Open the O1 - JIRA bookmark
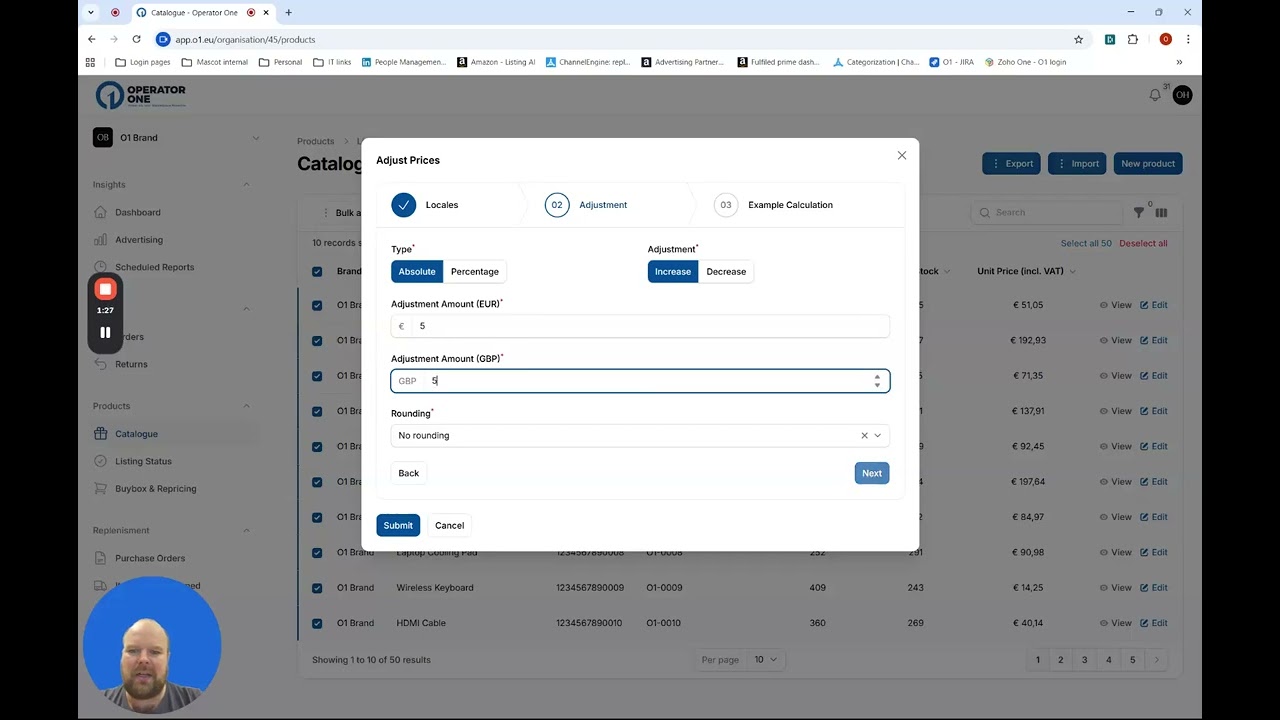The width and height of the screenshot is (1280, 720). tap(951, 62)
